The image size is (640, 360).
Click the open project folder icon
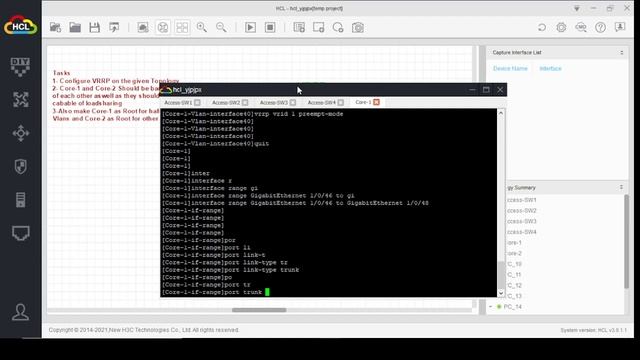(75, 27)
